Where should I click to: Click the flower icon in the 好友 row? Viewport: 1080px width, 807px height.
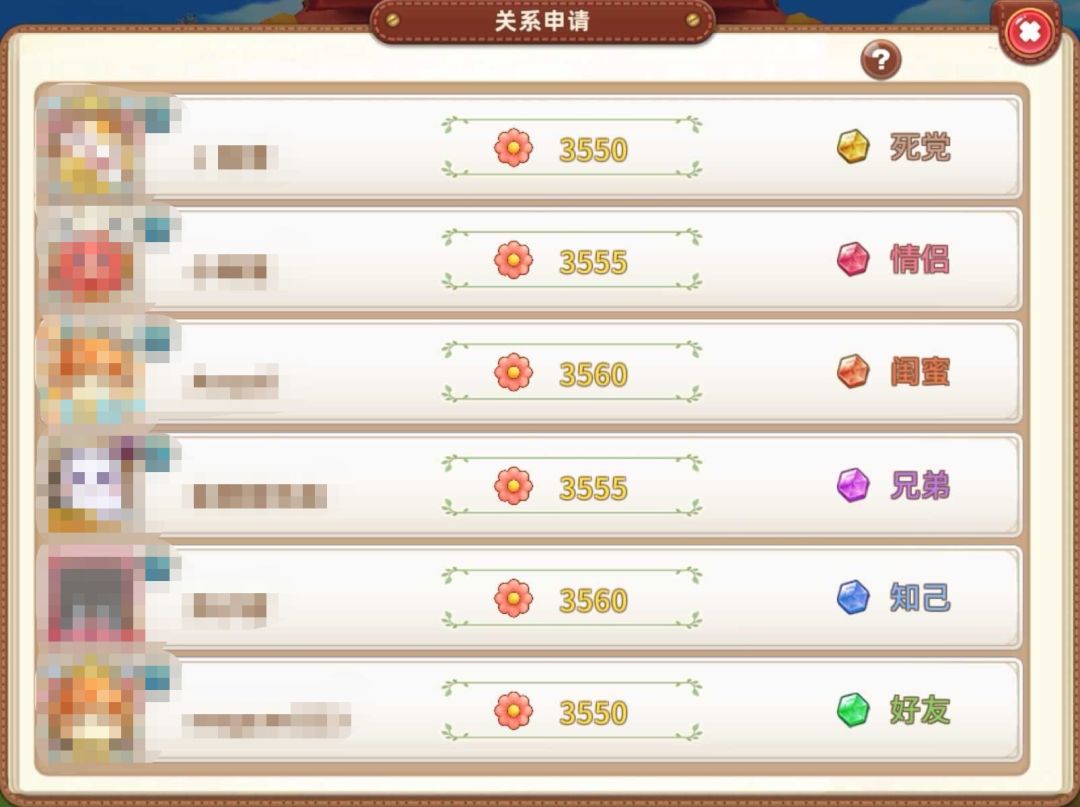click(x=513, y=711)
